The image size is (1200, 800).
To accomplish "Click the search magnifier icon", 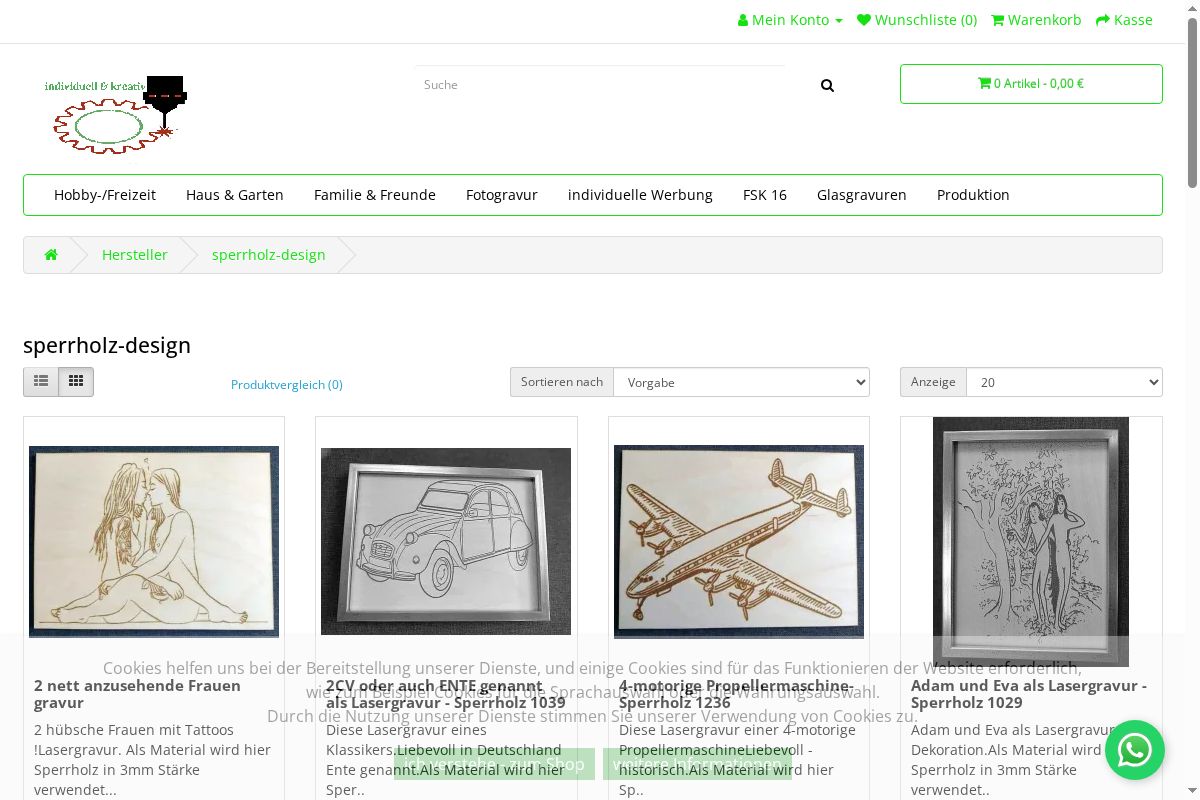I will (x=827, y=85).
